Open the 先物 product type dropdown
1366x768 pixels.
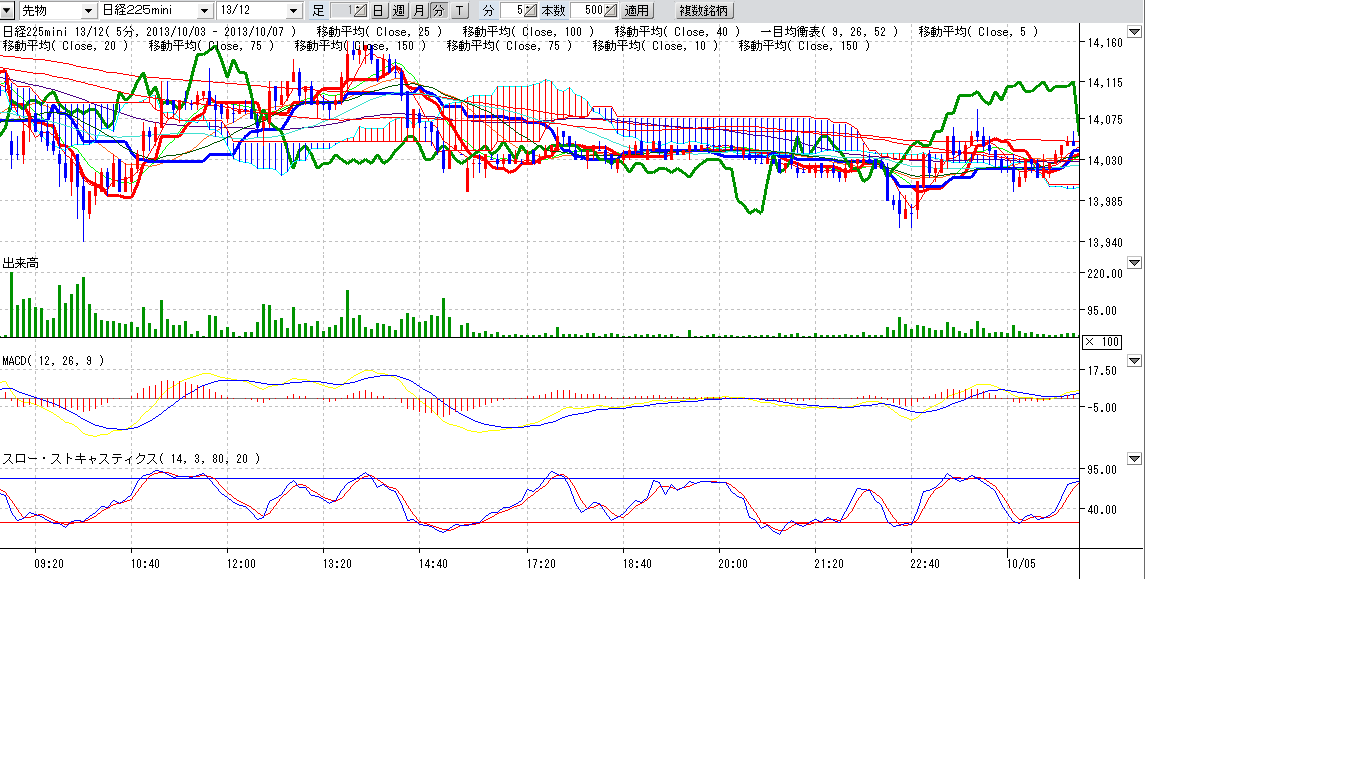pos(87,10)
